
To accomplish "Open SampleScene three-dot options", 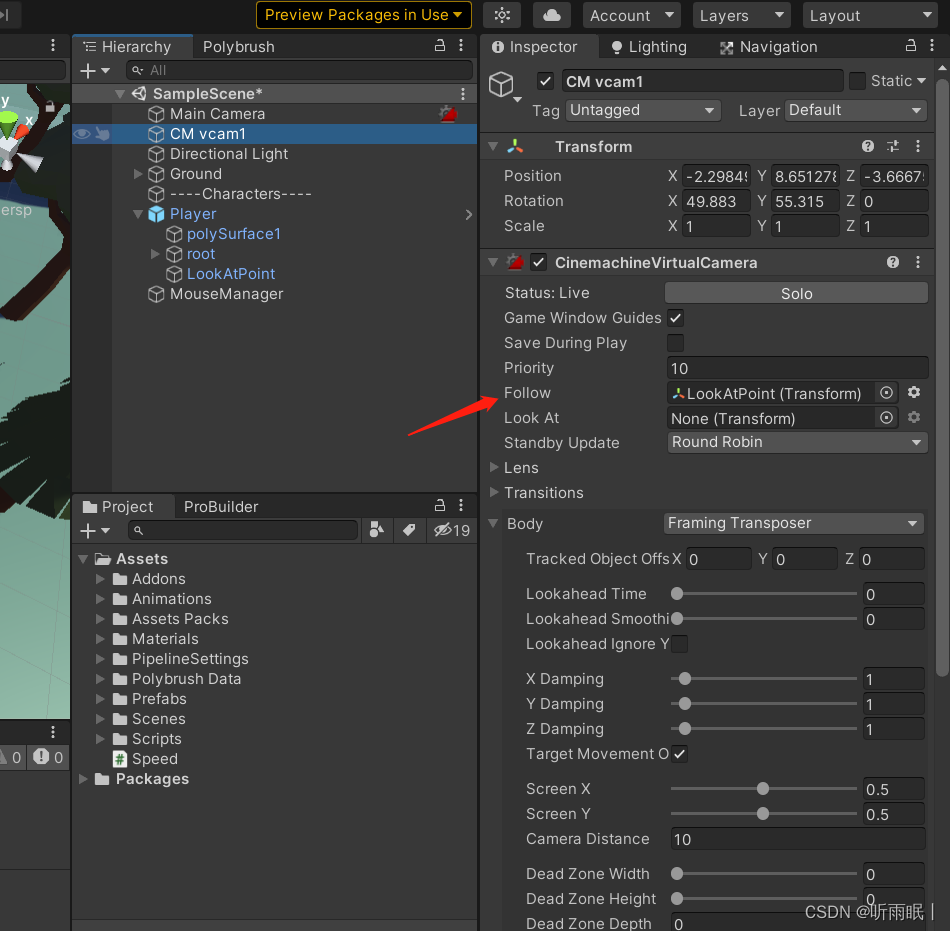I will (x=463, y=94).
